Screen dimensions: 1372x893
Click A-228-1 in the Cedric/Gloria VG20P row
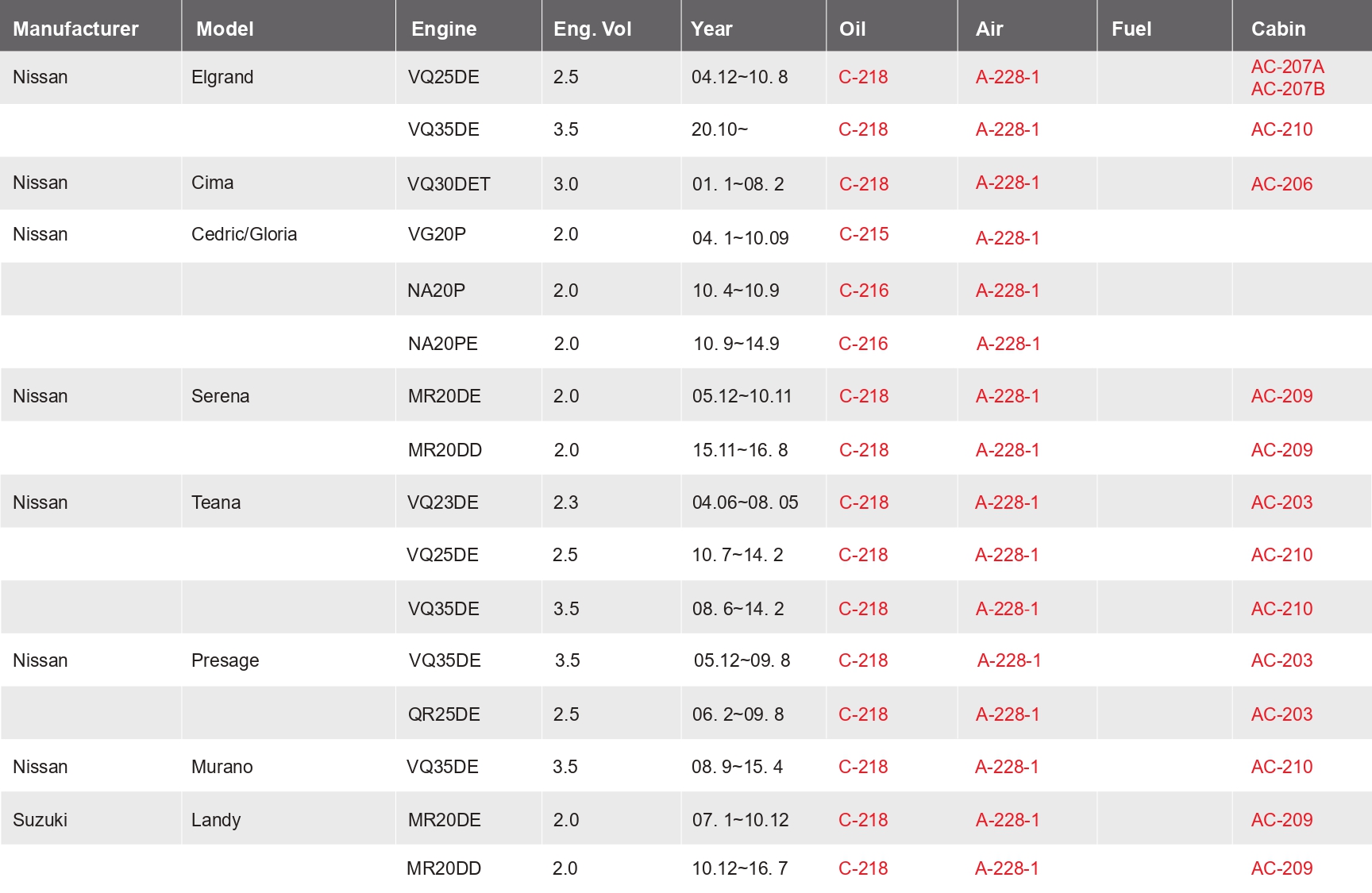pos(1008,238)
